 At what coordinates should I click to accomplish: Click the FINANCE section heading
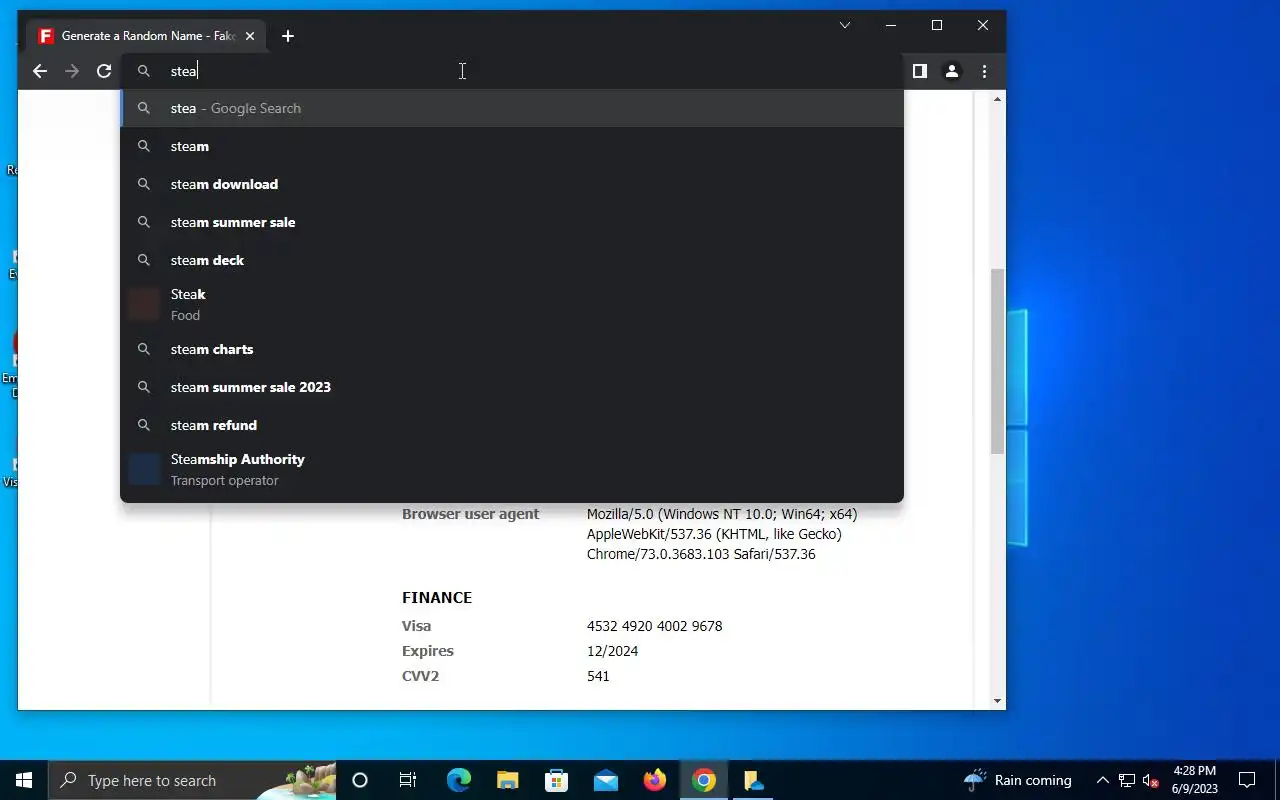[x=437, y=597]
